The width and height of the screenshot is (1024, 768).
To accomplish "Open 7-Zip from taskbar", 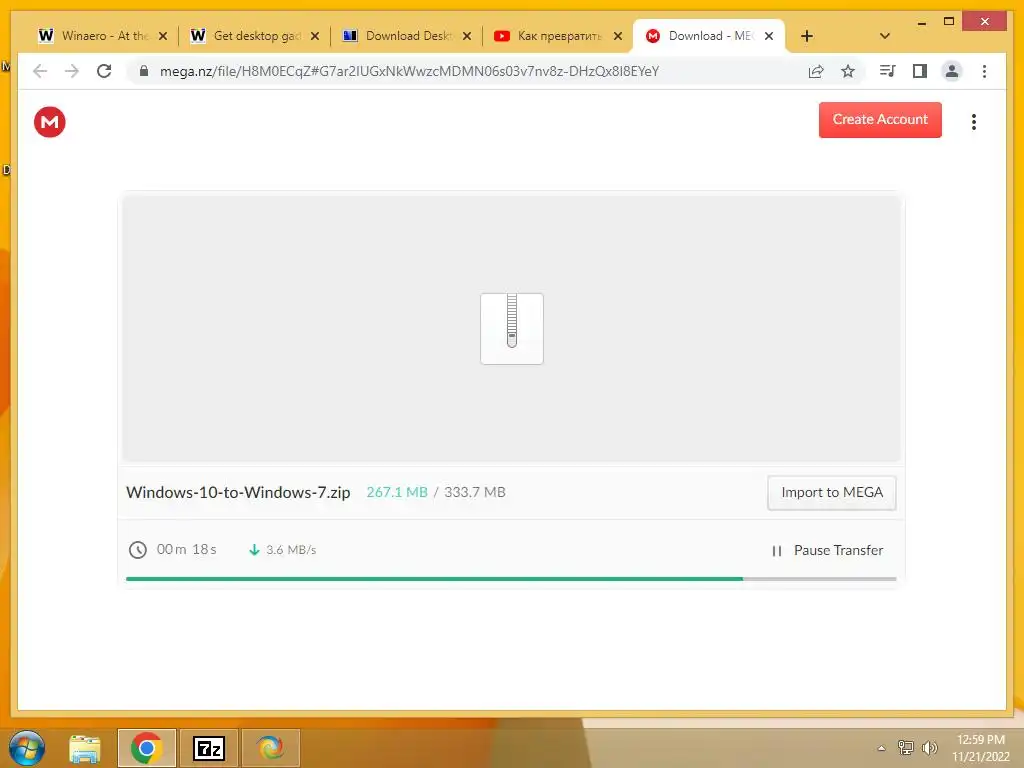I will pos(209,748).
